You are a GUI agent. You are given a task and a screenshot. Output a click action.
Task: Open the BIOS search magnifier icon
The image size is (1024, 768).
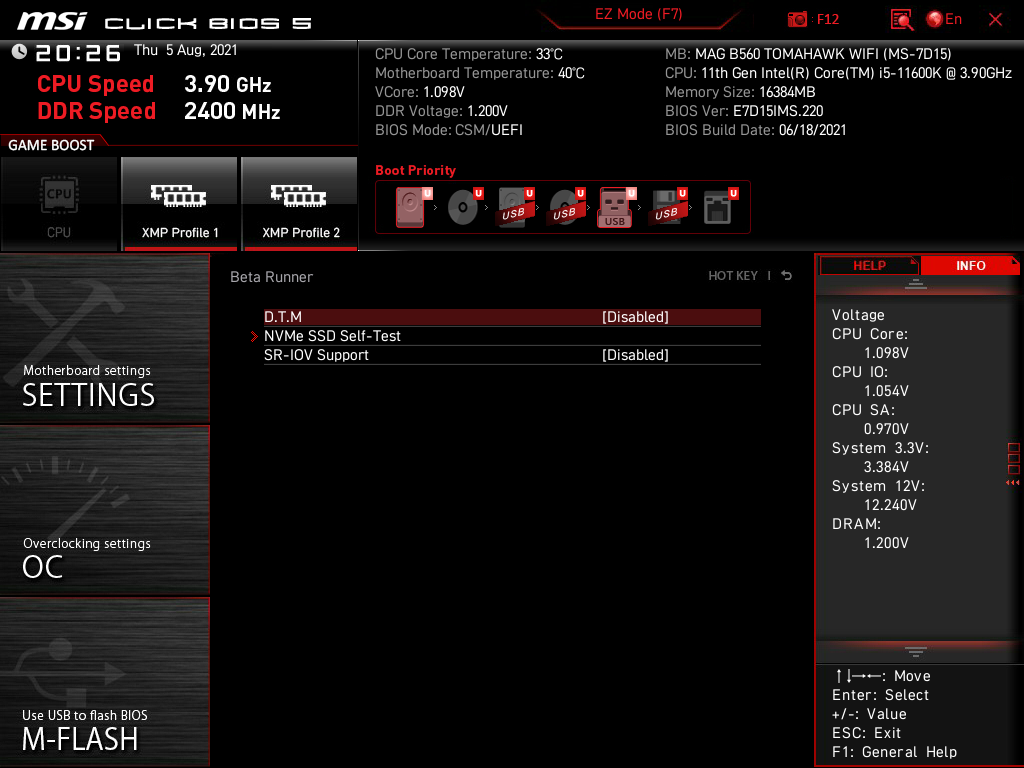(x=902, y=20)
